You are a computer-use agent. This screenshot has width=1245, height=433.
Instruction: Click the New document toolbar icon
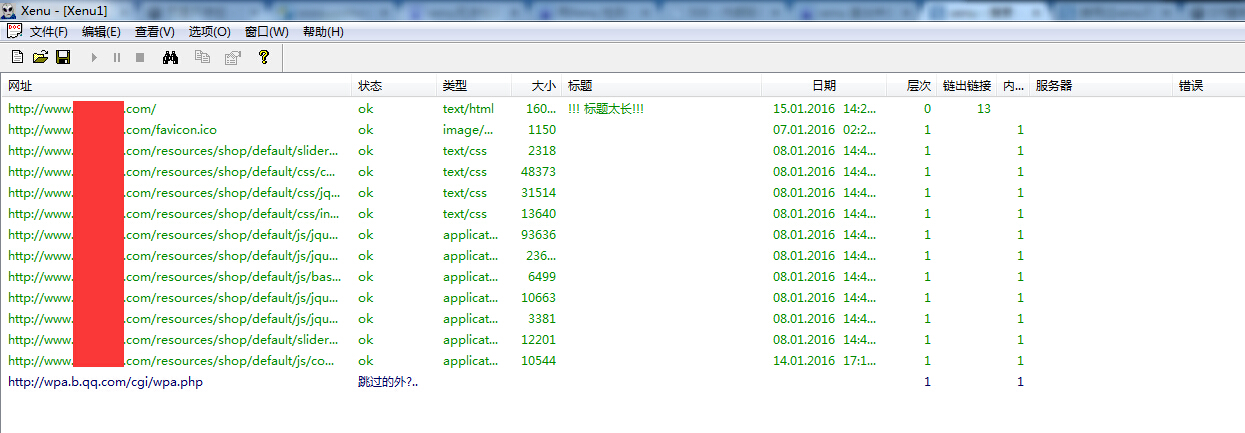pos(17,57)
